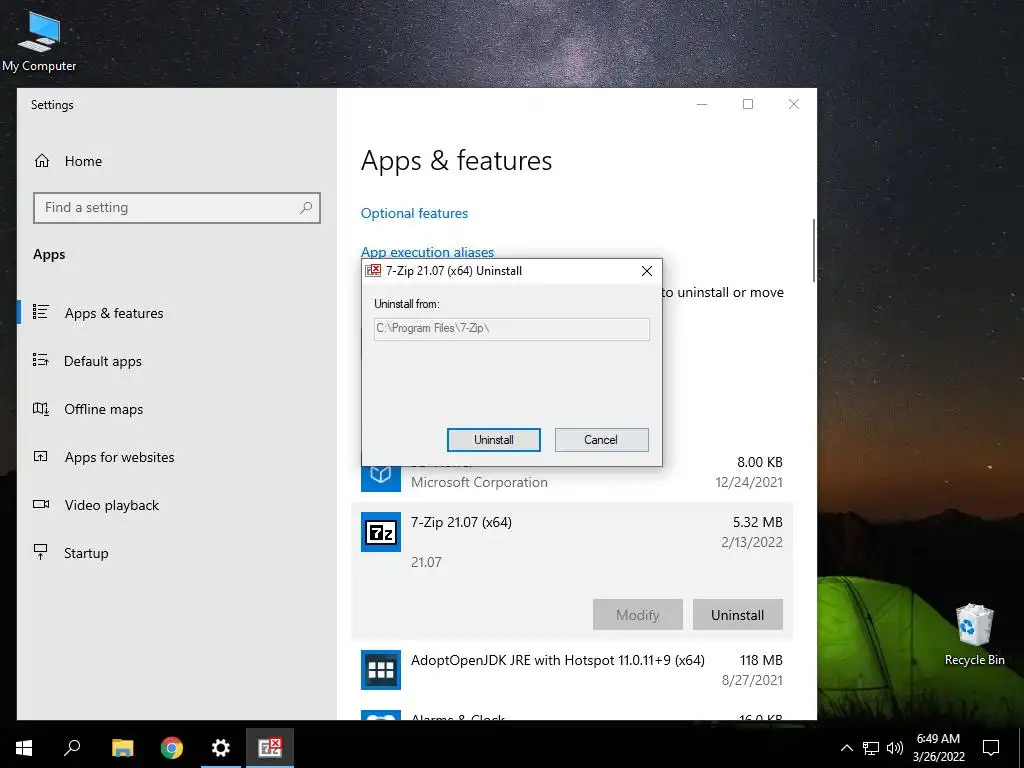The width and height of the screenshot is (1024, 768).
Task: Open Apps for websites page
Action: pos(119,457)
